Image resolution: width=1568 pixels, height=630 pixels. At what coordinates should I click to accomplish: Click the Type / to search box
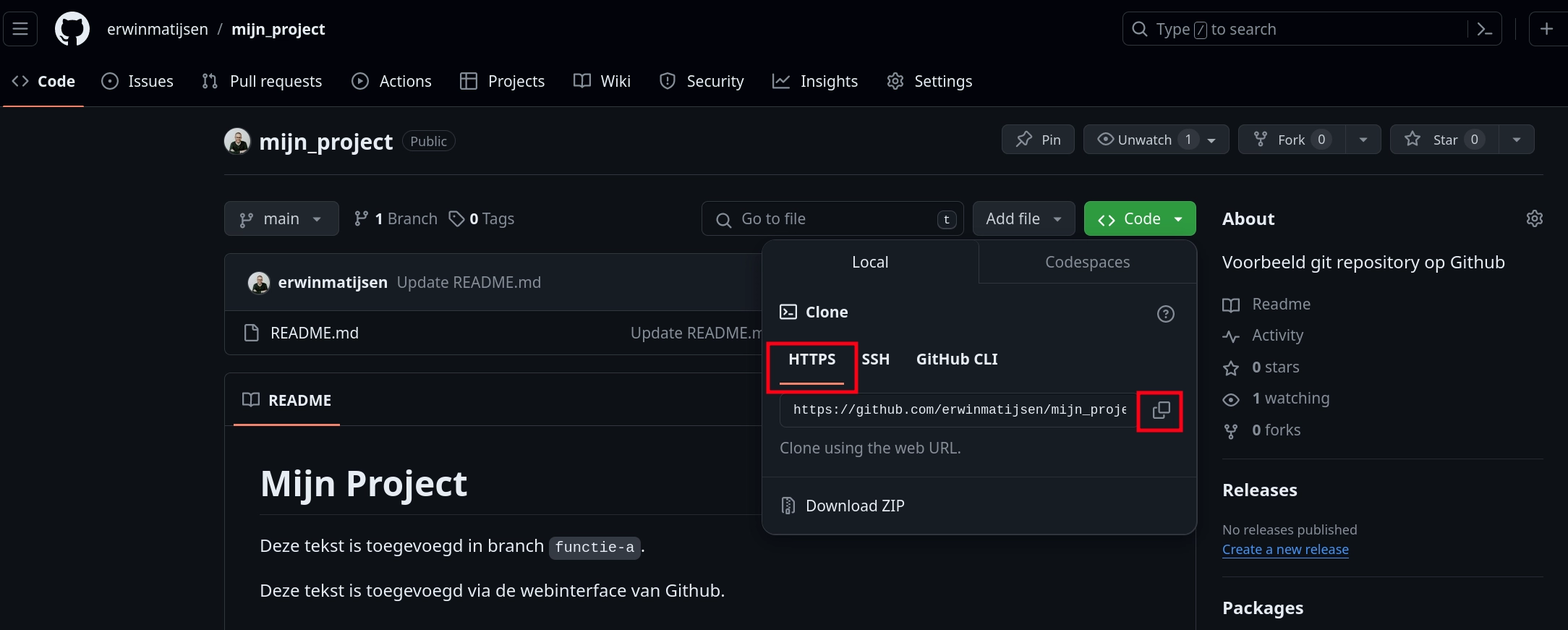(x=1312, y=29)
